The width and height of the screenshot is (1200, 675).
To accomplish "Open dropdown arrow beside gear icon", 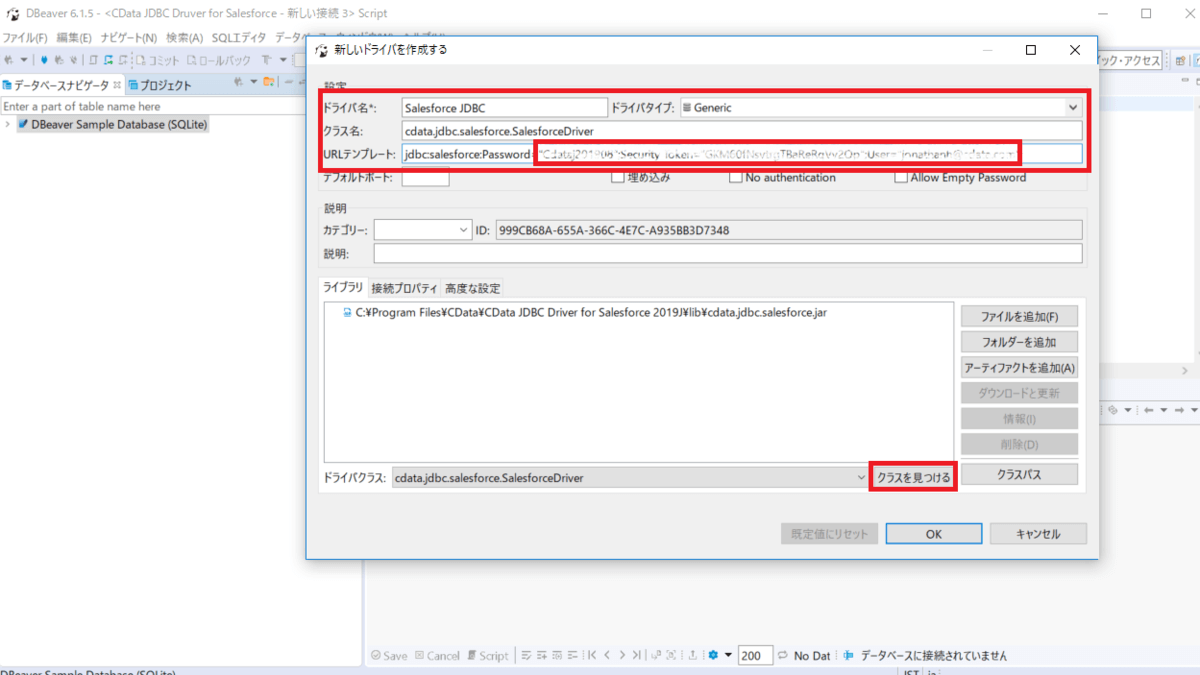I will click(729, 655).
